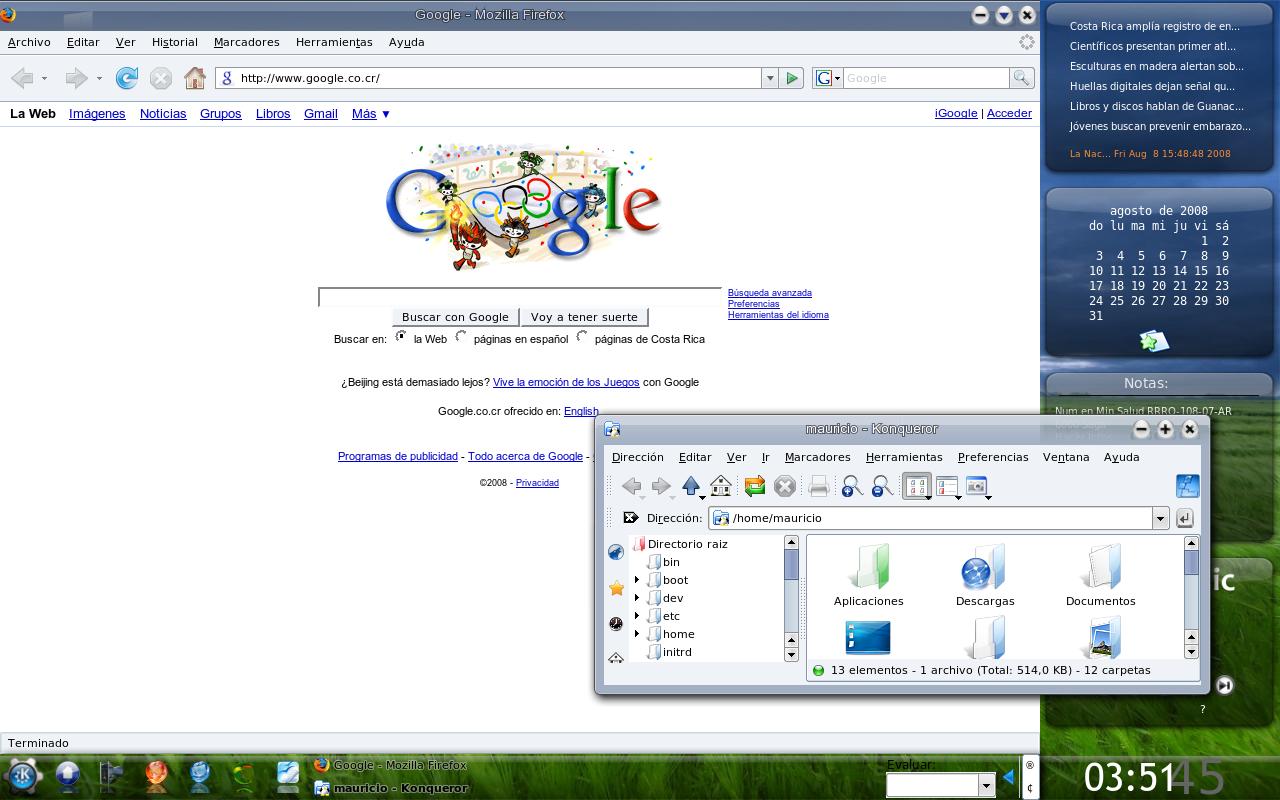Click the Firefox reload button

pos(127,78)
